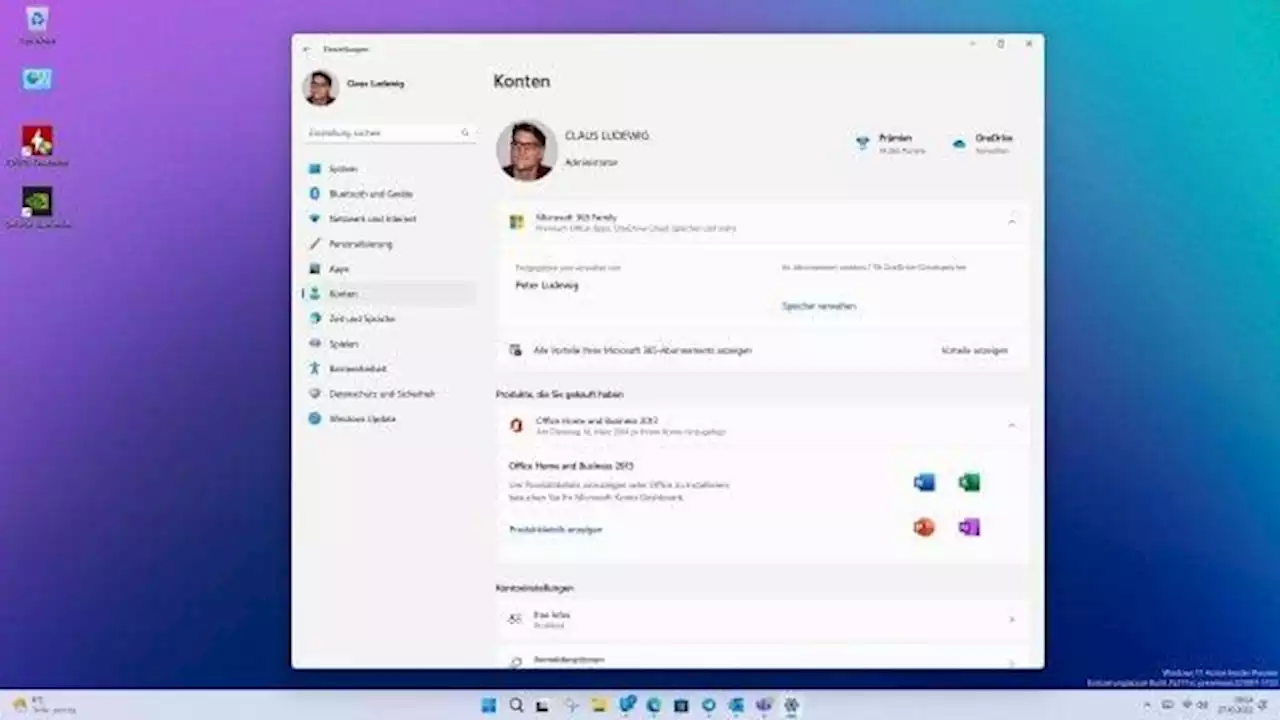Screen dimensions: 1280x720
Task: Open the Ihre Infos settings row
Action: tap(763, 619)
